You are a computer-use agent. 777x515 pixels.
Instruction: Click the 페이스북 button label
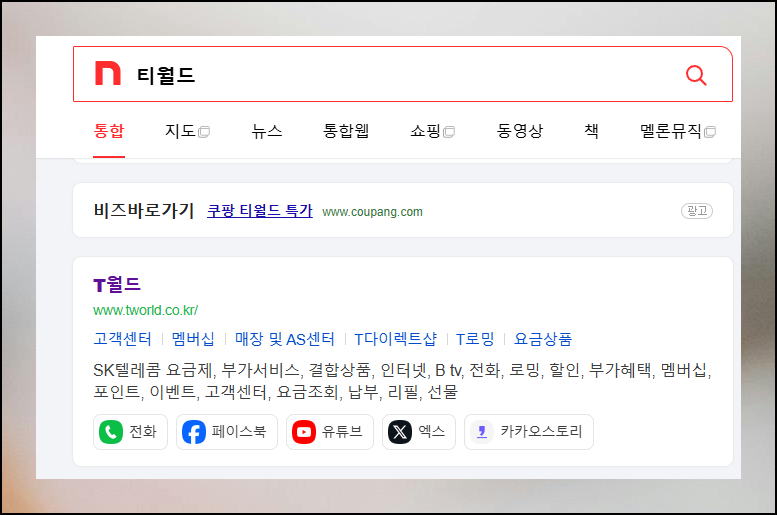239,431
